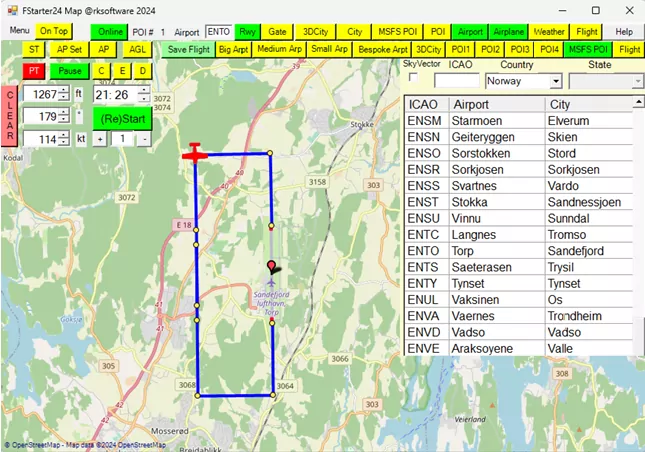Enable the SkyVector checkbox
This screenshot has height=452, width=645.
(411, 79)
